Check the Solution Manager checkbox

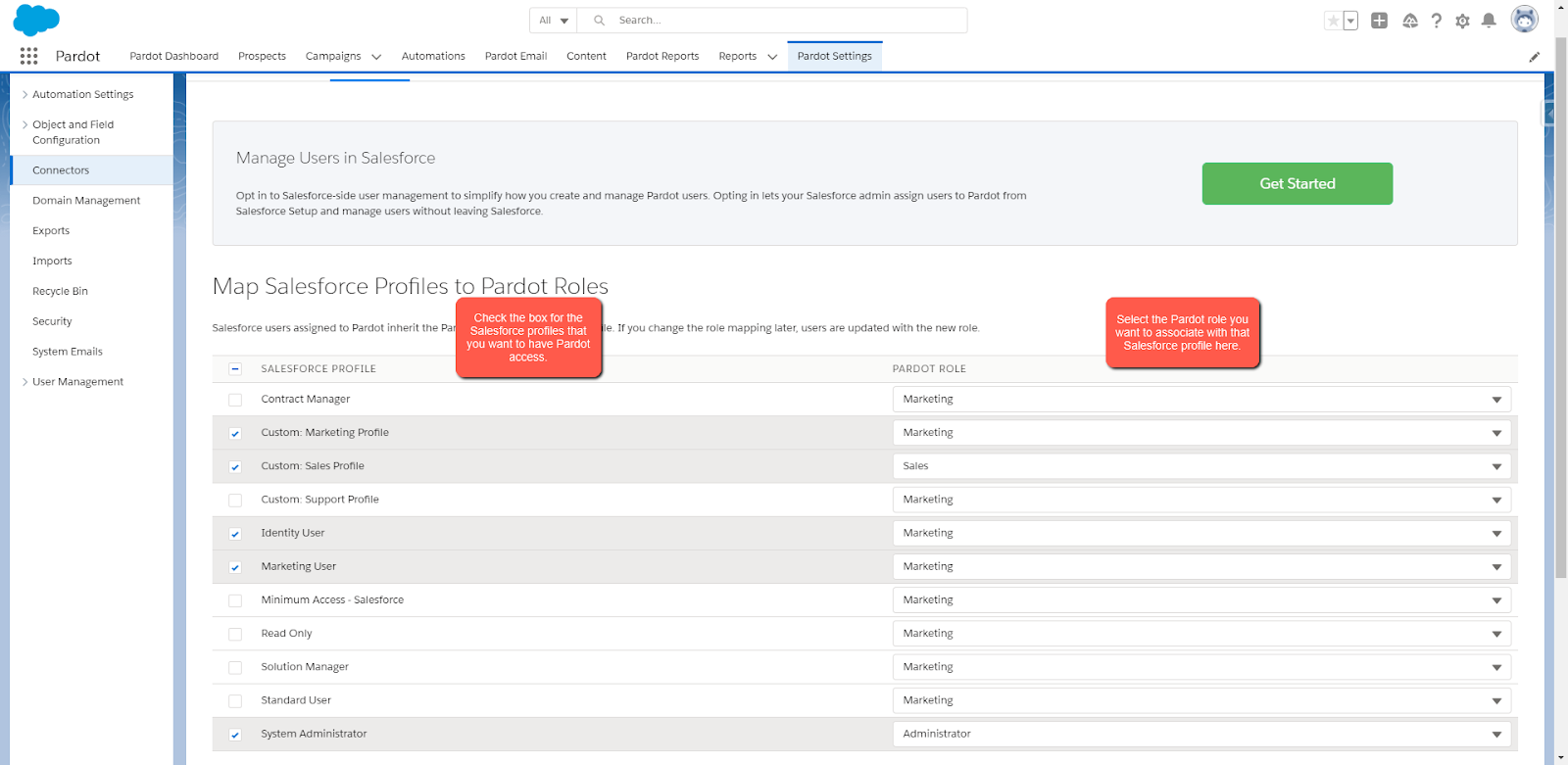tap(235, 667)
